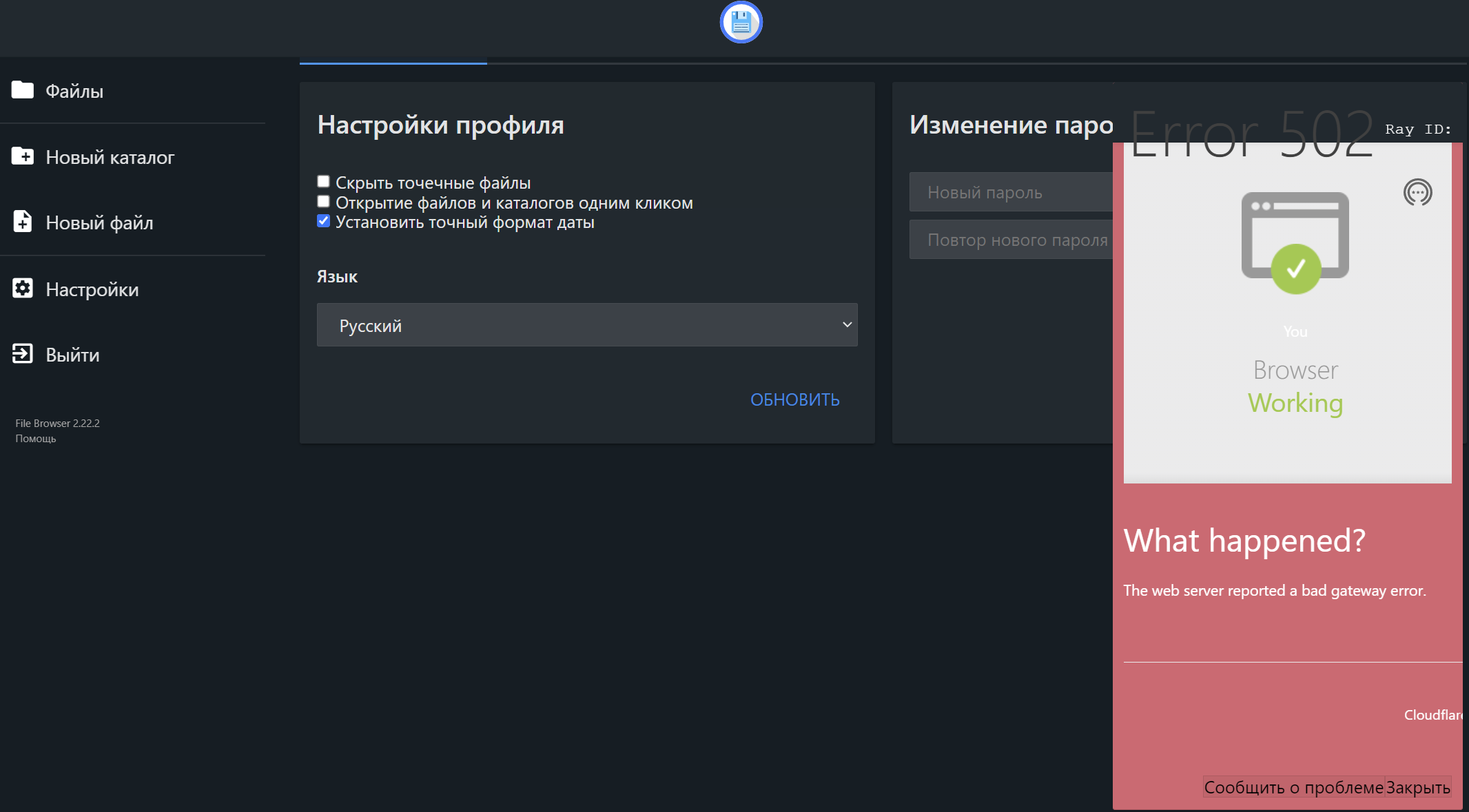Viewport: 1469px width, 812px height.
Task: Open the Помощь link
Action: pos(34,438)
